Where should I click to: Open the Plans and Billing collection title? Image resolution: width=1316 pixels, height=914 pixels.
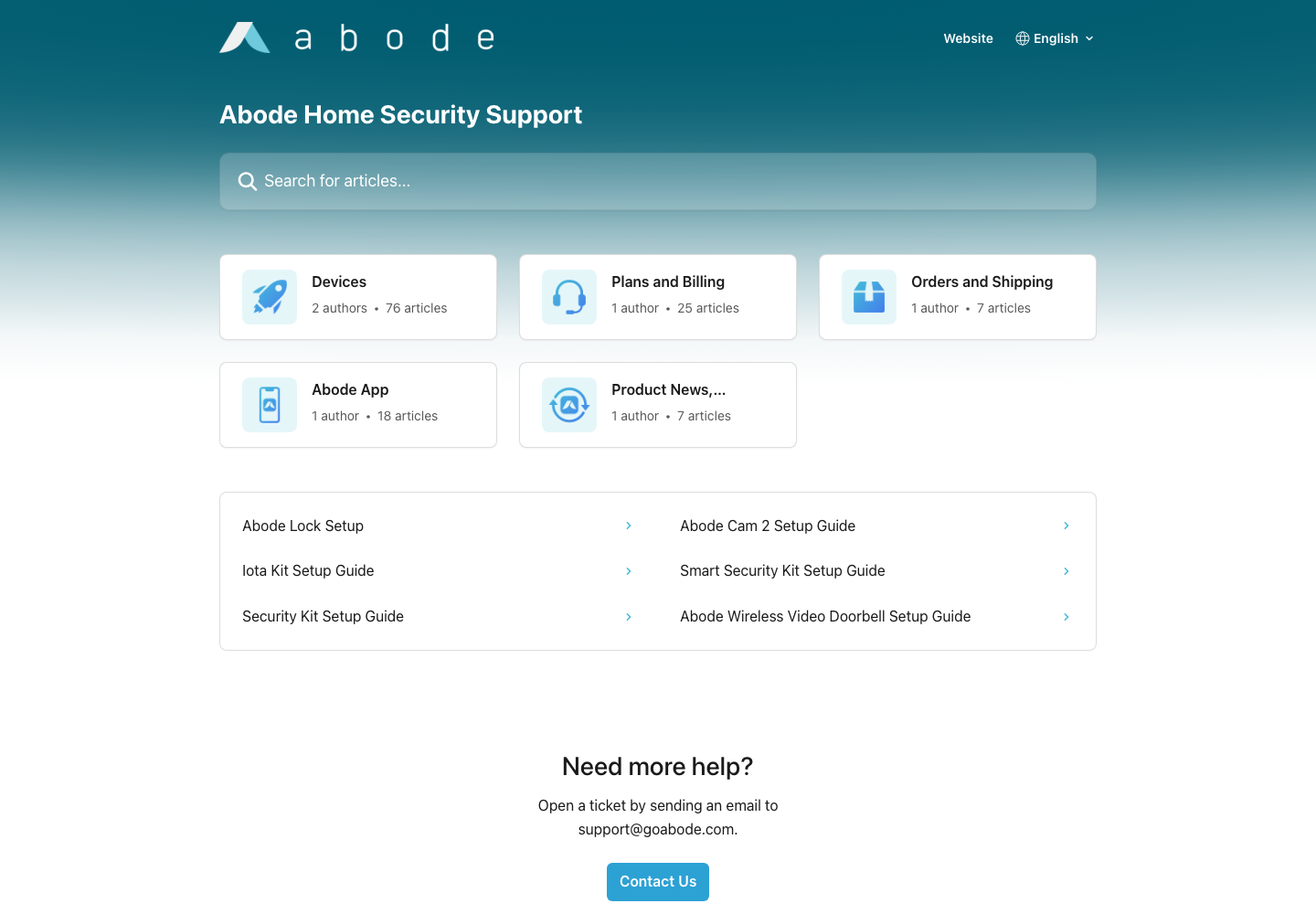668,282
